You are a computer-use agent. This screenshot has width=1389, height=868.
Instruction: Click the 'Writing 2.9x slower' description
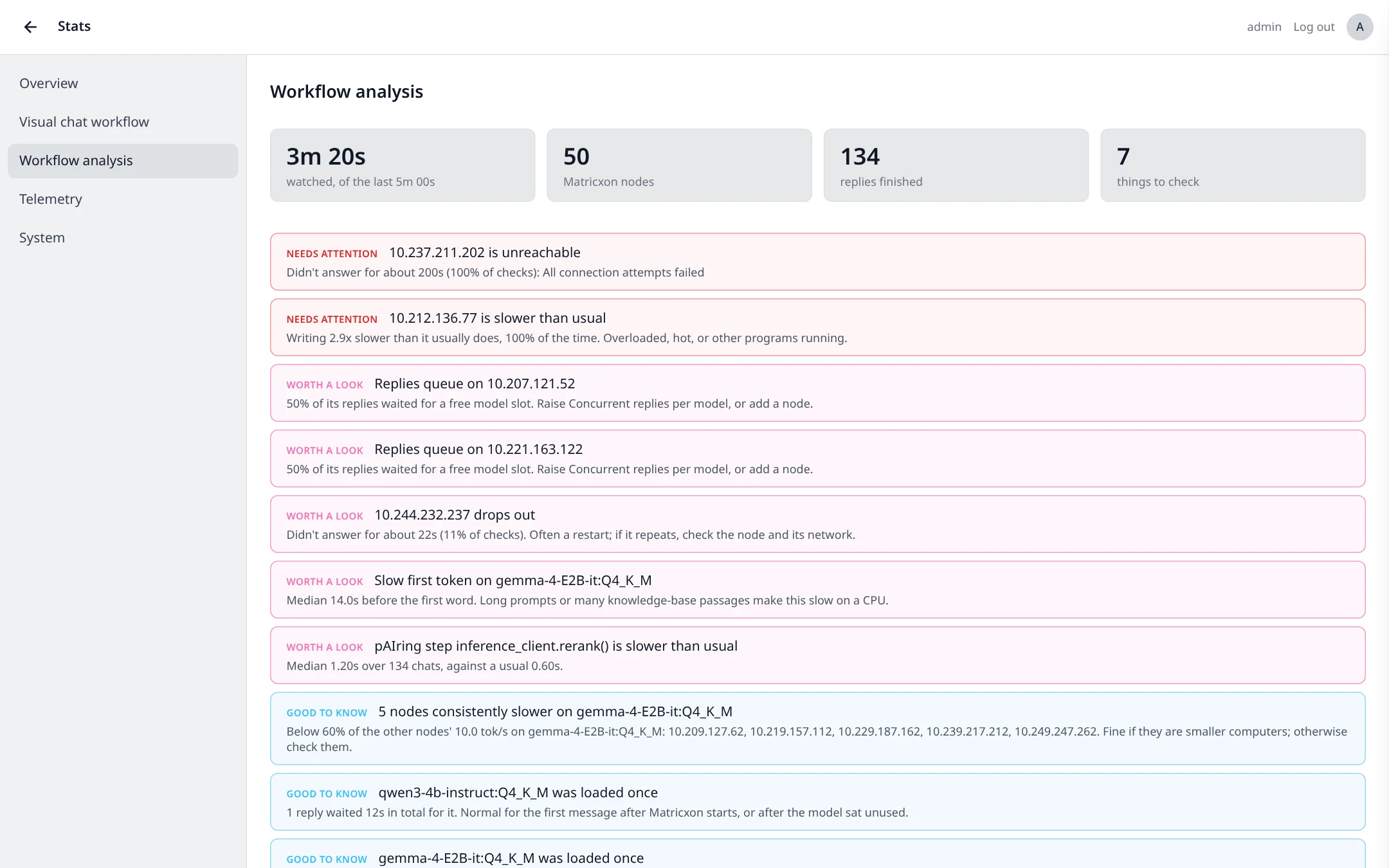click(x=567, y=338)
